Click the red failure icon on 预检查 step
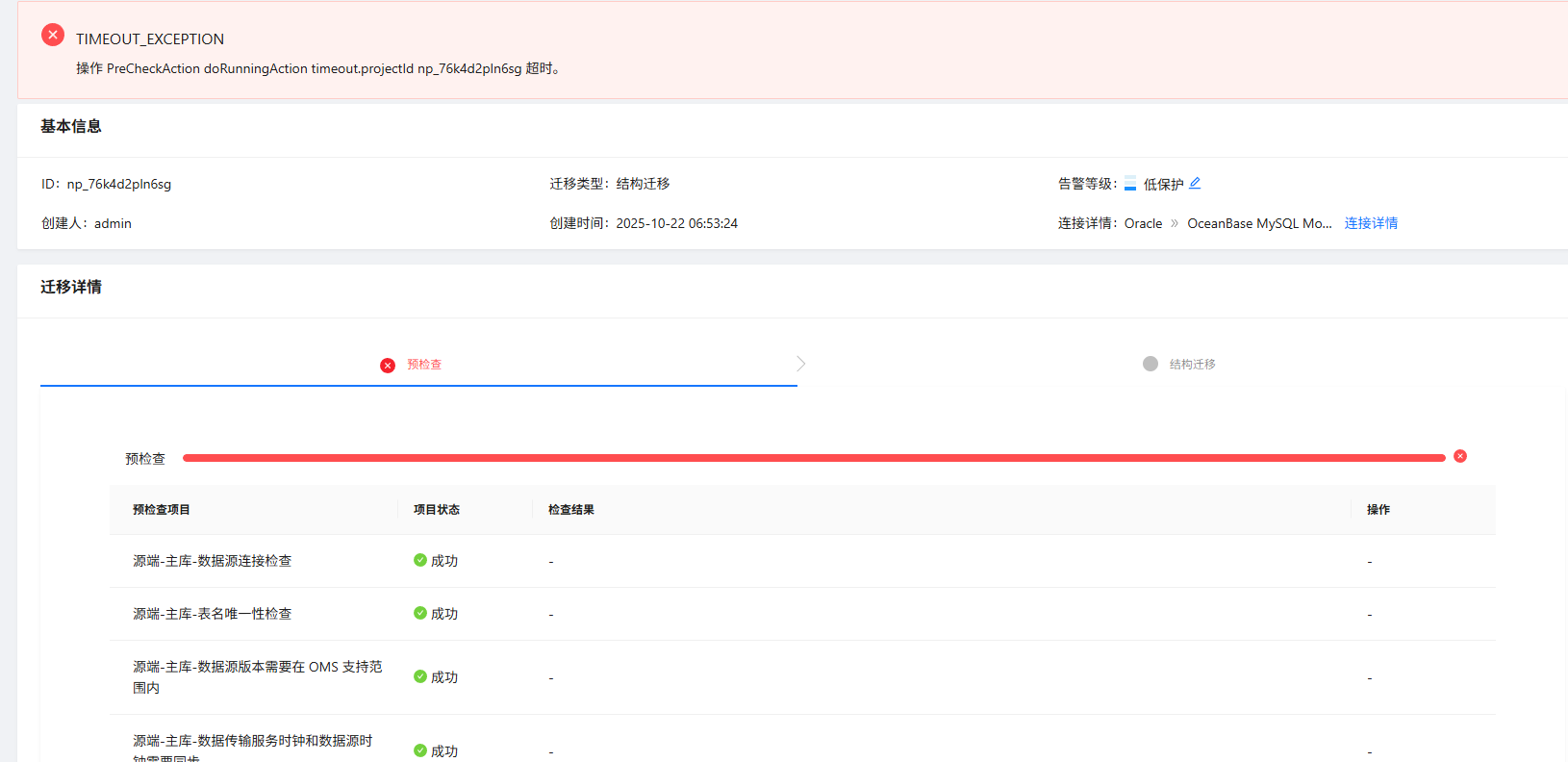This screenshot has height=762, width=1568. click(388, 366)
